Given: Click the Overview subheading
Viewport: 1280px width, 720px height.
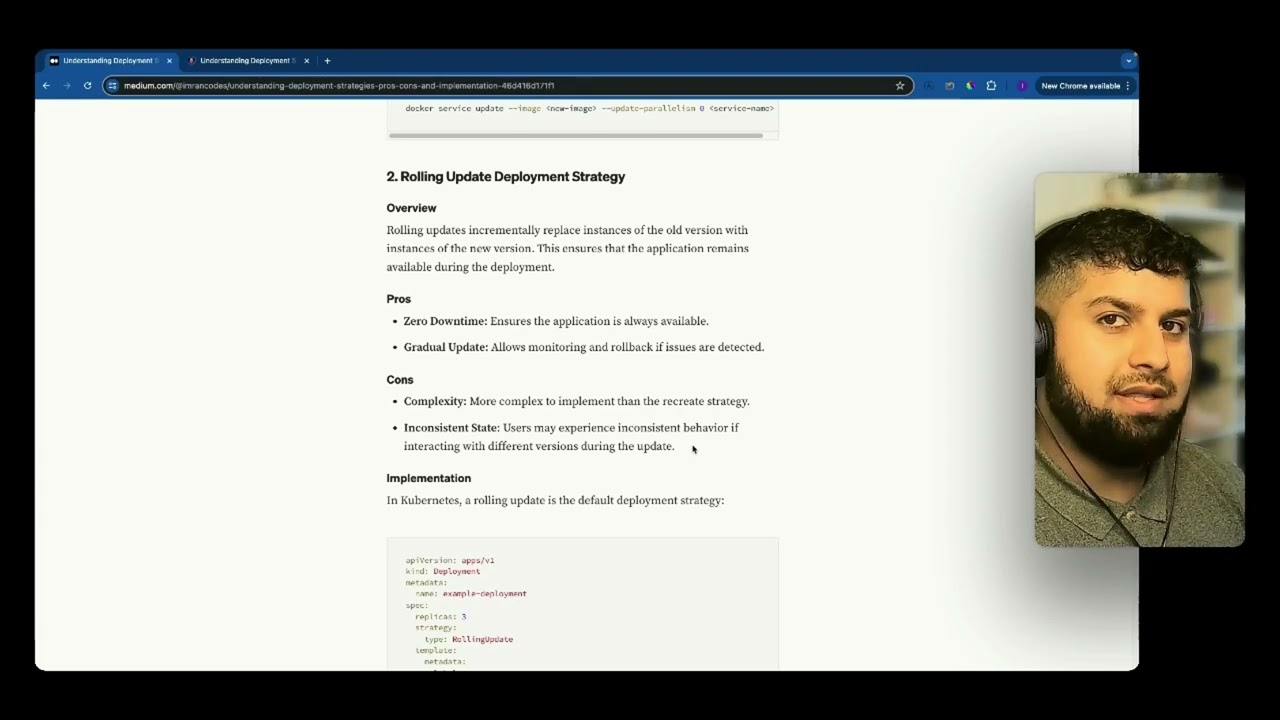Looking at the screenshot, I should click(x=411, y=208).
